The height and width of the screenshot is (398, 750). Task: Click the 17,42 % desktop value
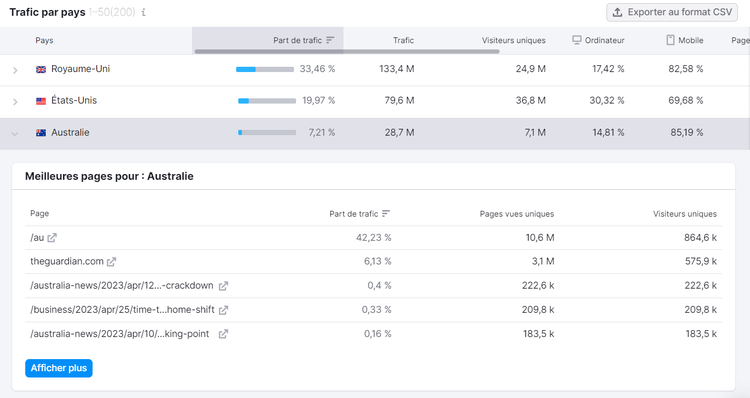pos(608,69)
